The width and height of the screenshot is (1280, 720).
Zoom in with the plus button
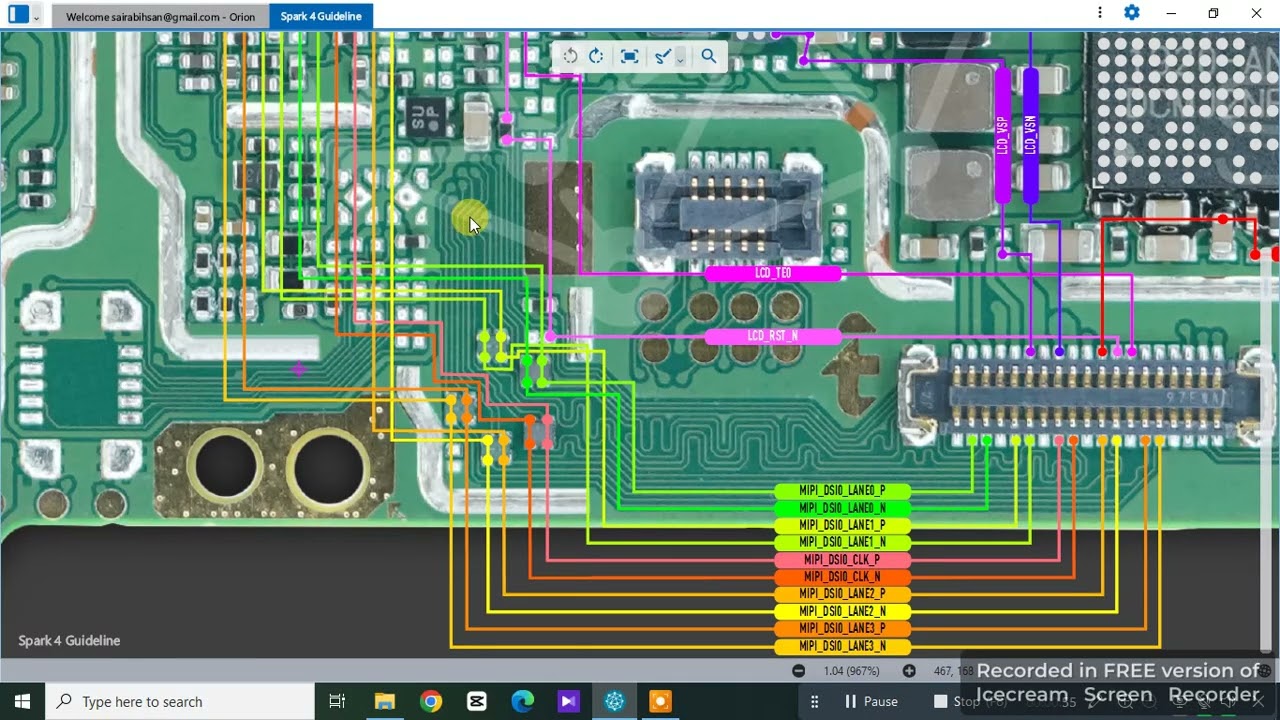click(x=909, y=671)
